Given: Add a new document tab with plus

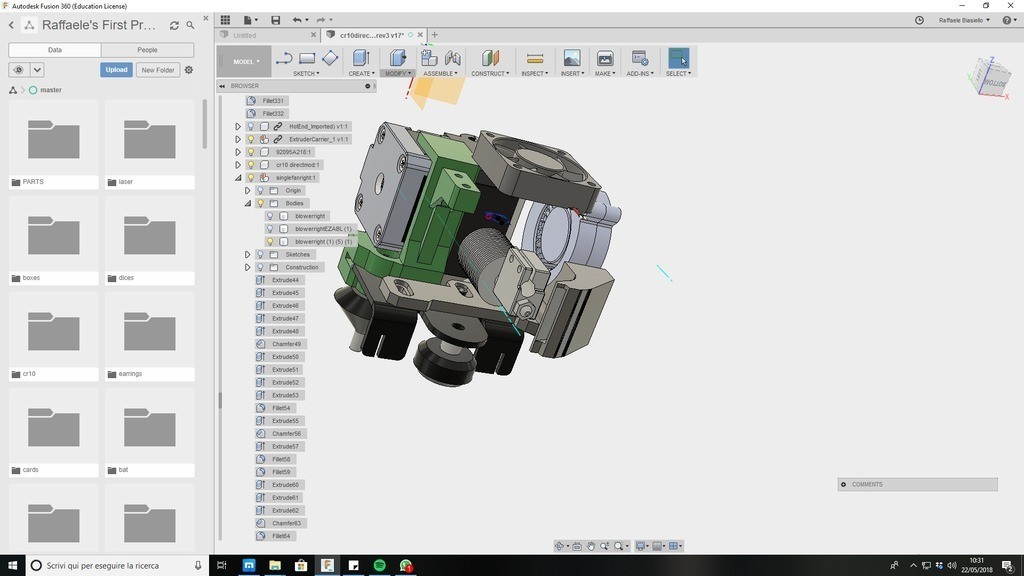Looking at the screenshot, I should 434,35.
